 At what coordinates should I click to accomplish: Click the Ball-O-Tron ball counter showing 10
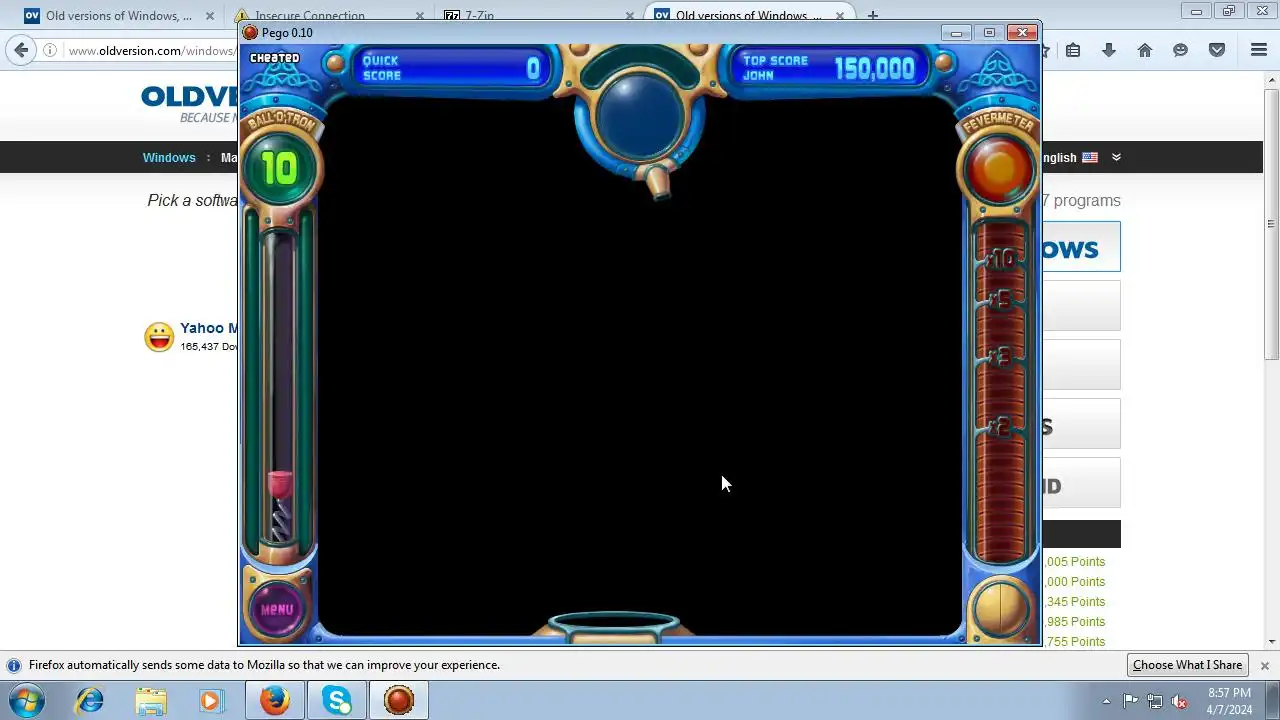tap(280, 168)
